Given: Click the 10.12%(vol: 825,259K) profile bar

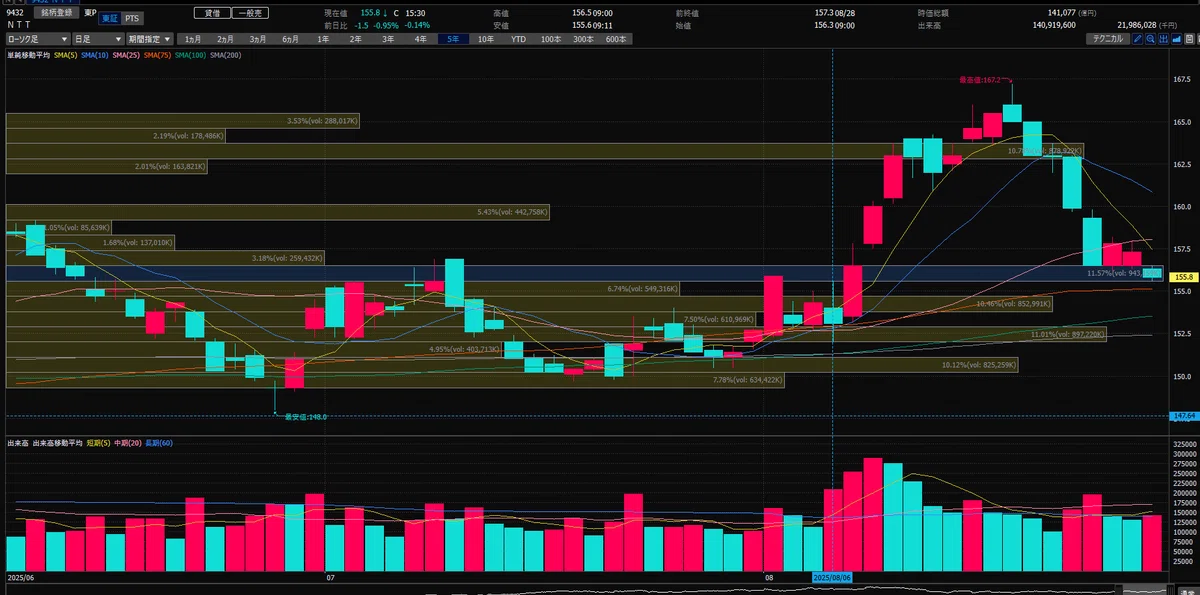Looking at the screenshot, I should point(512,365).
